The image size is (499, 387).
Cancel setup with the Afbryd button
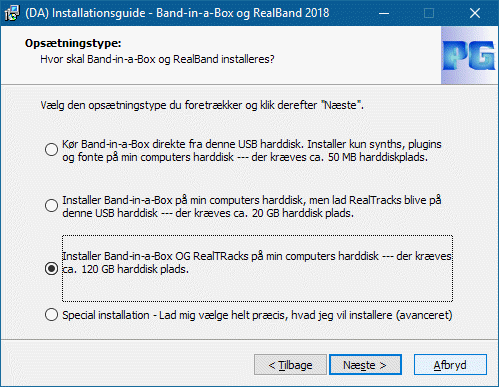[x=450, y=365]
